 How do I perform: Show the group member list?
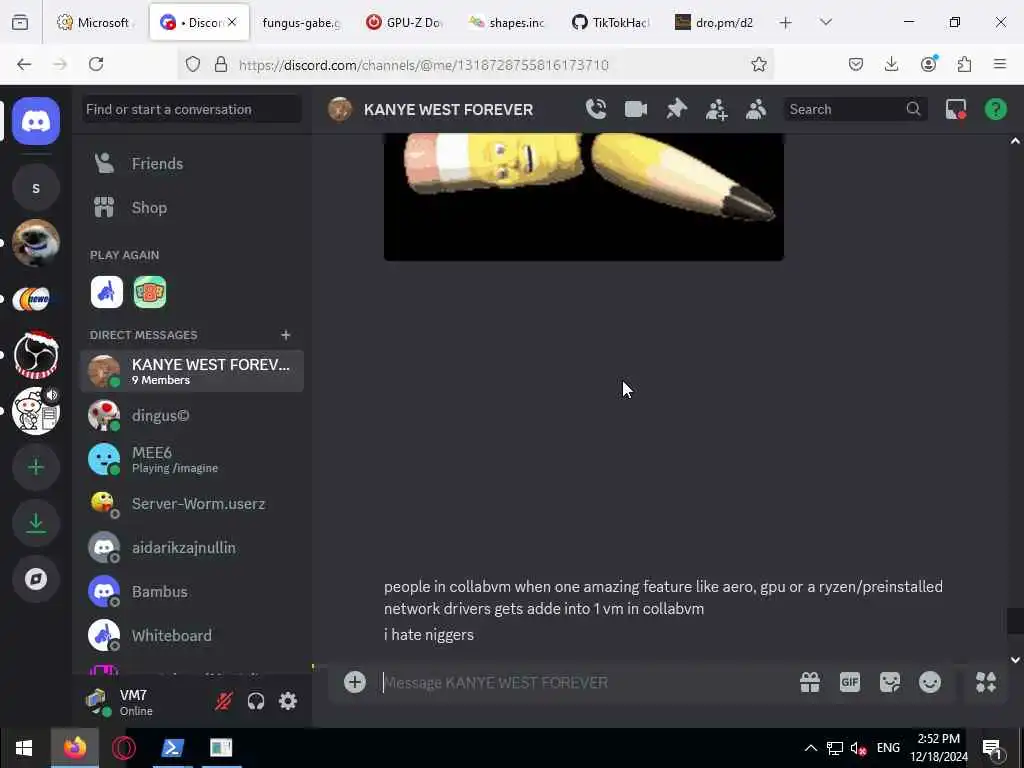756,109
